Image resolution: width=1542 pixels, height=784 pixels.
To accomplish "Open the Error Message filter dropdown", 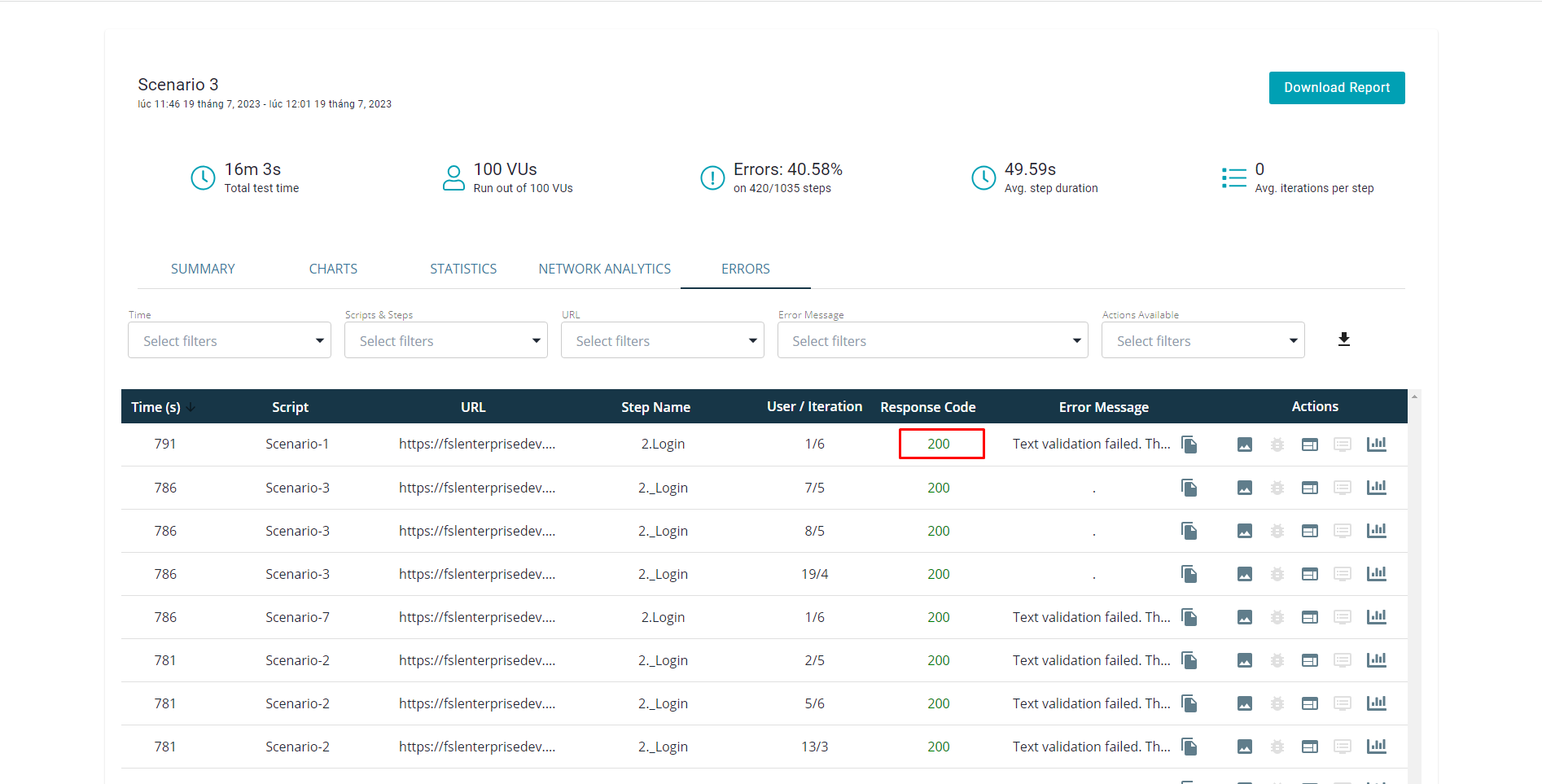I will pos(932,340).
